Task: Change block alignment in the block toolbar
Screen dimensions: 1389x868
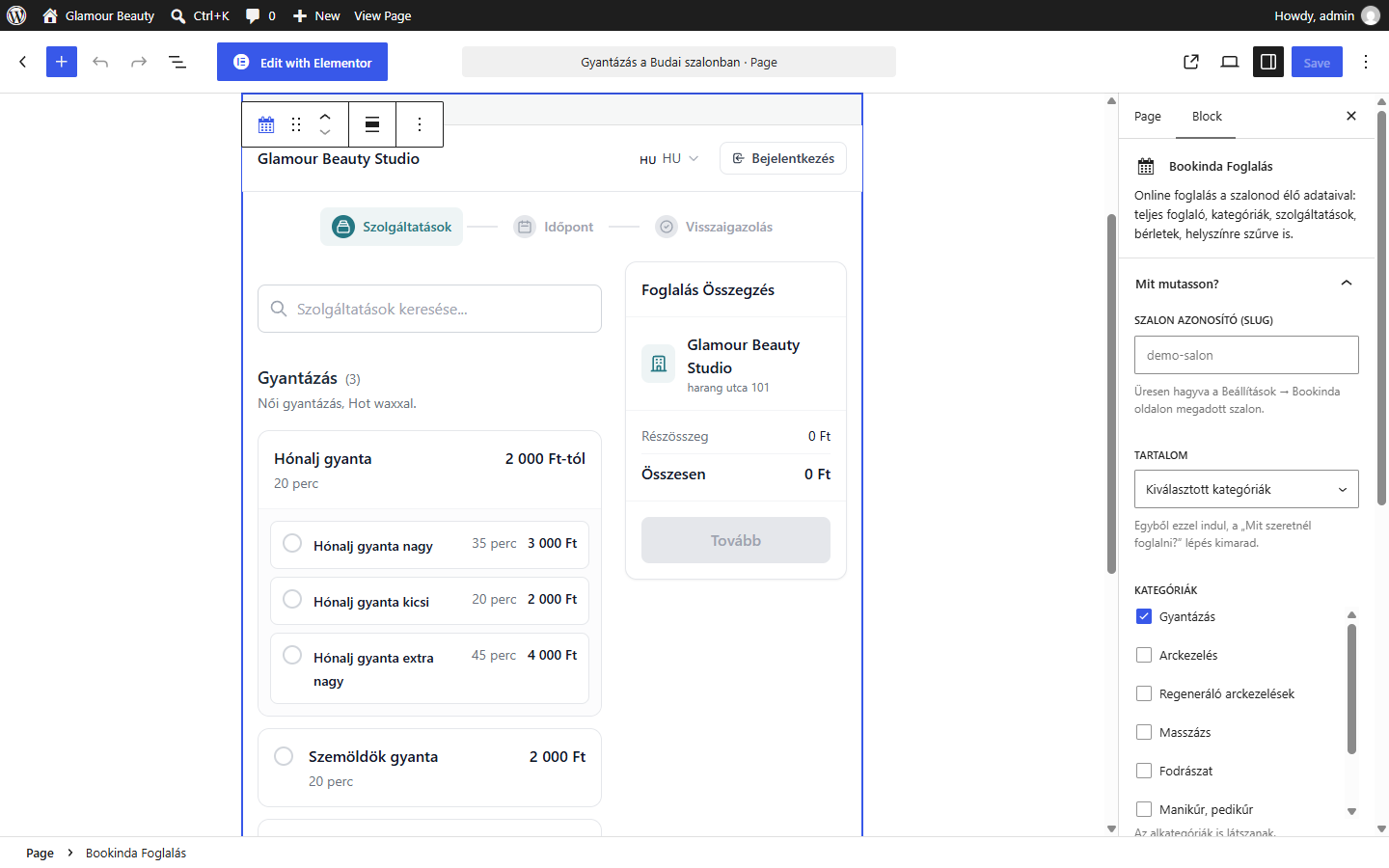Action: tap(372, 124)
